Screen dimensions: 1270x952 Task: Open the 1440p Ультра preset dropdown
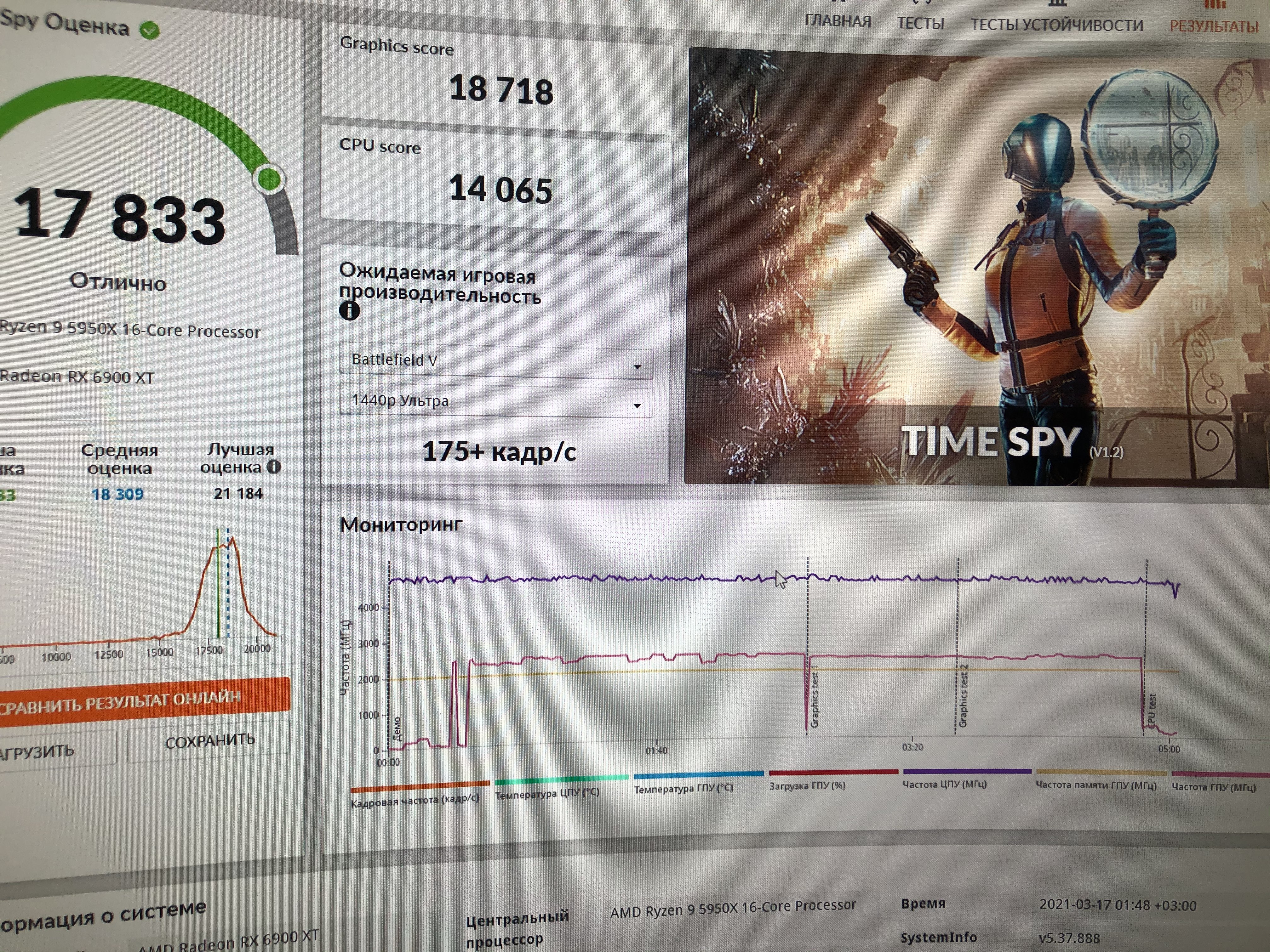[495, 401]
